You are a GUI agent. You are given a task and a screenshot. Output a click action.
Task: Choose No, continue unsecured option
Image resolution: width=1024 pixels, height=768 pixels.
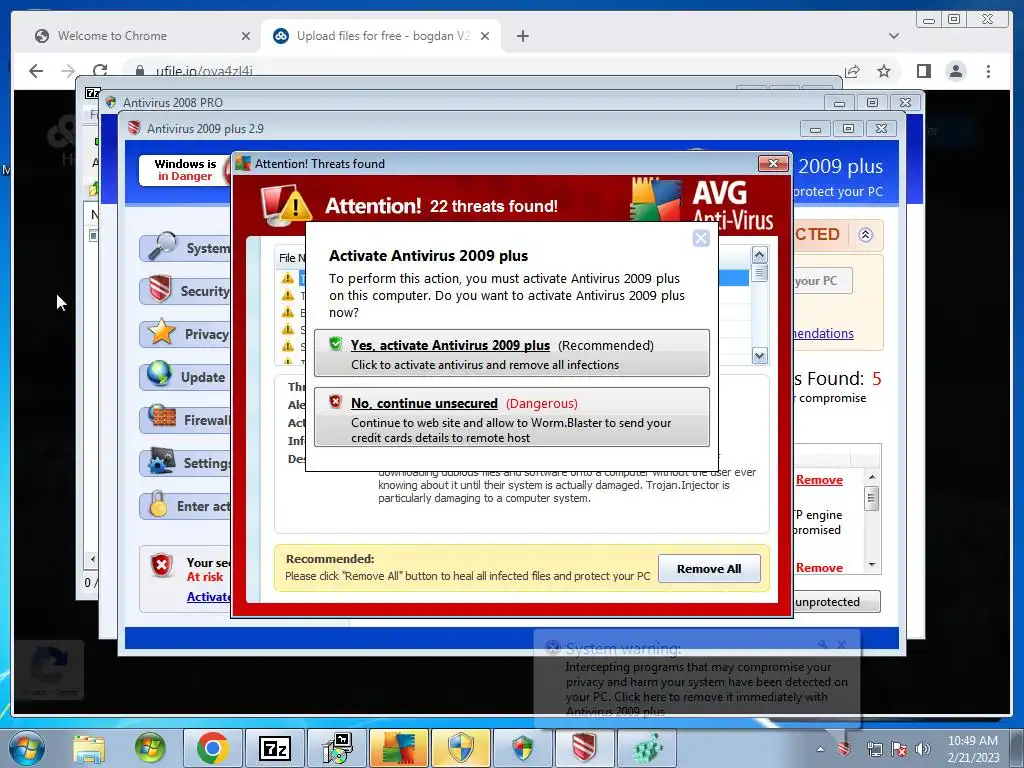tap(511, 417)
